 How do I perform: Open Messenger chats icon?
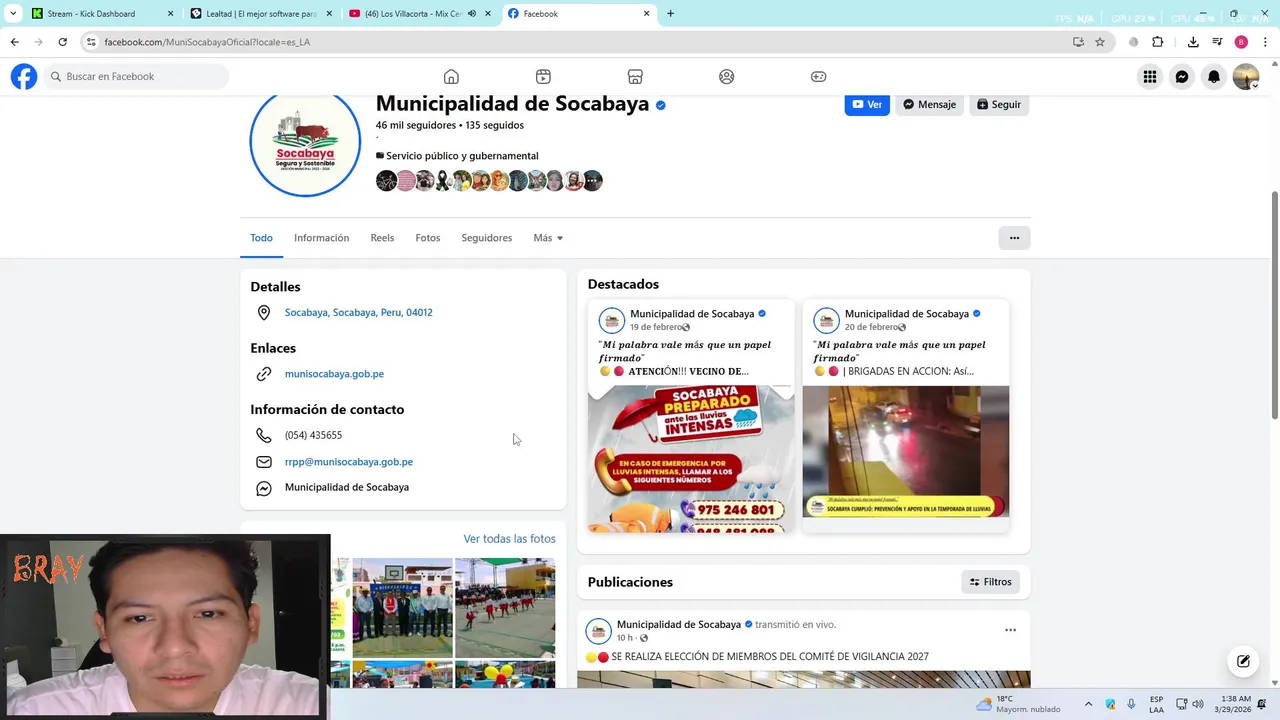(x=1182, y=77)
